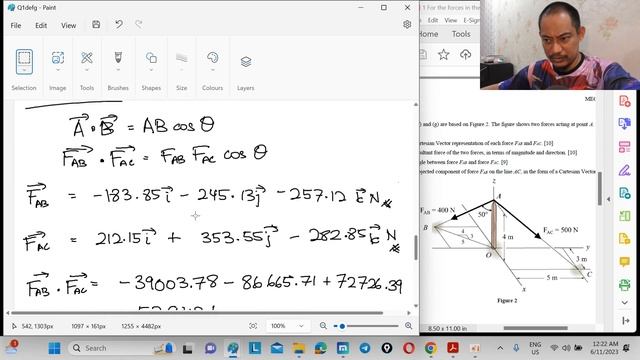Open the clock showing 12:22 AM

click(x=605, y=348)
